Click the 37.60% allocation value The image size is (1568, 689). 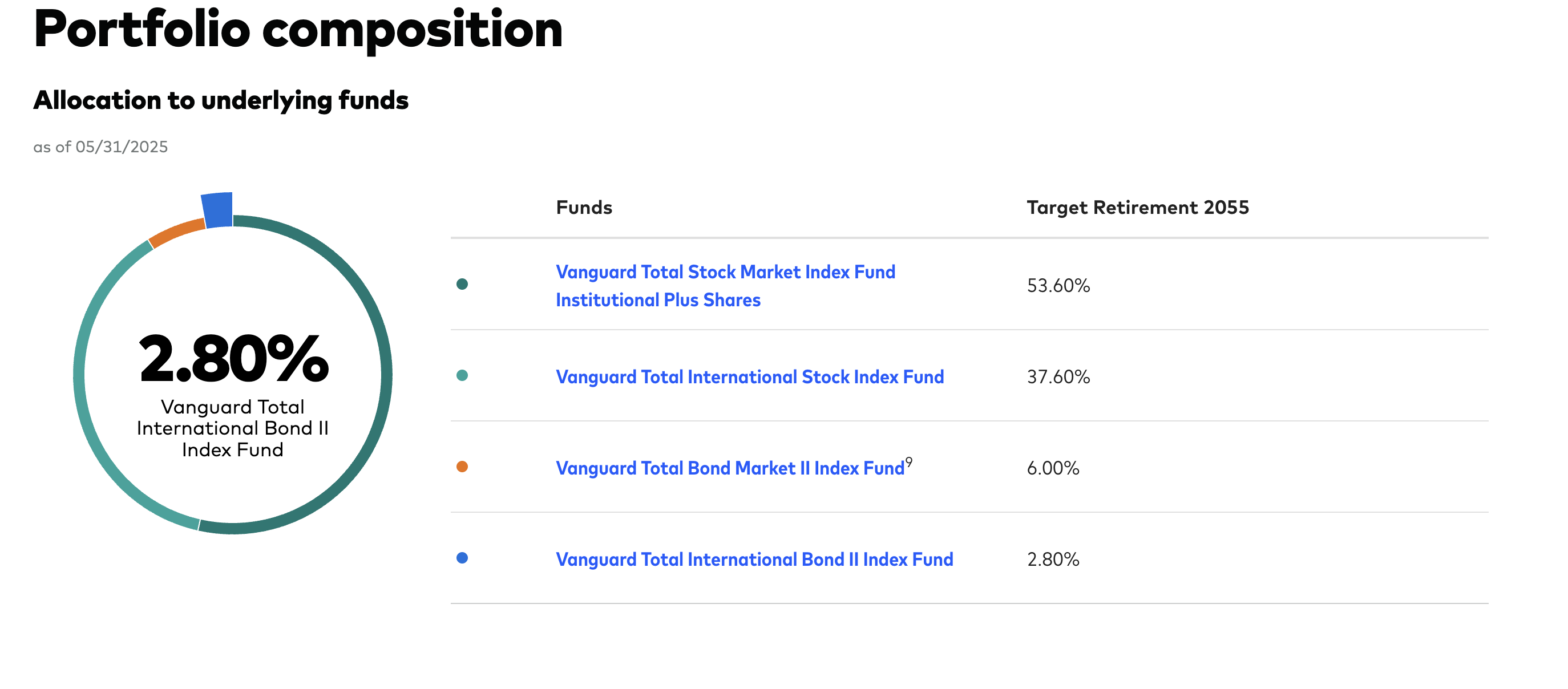(x=1058, y=377)
